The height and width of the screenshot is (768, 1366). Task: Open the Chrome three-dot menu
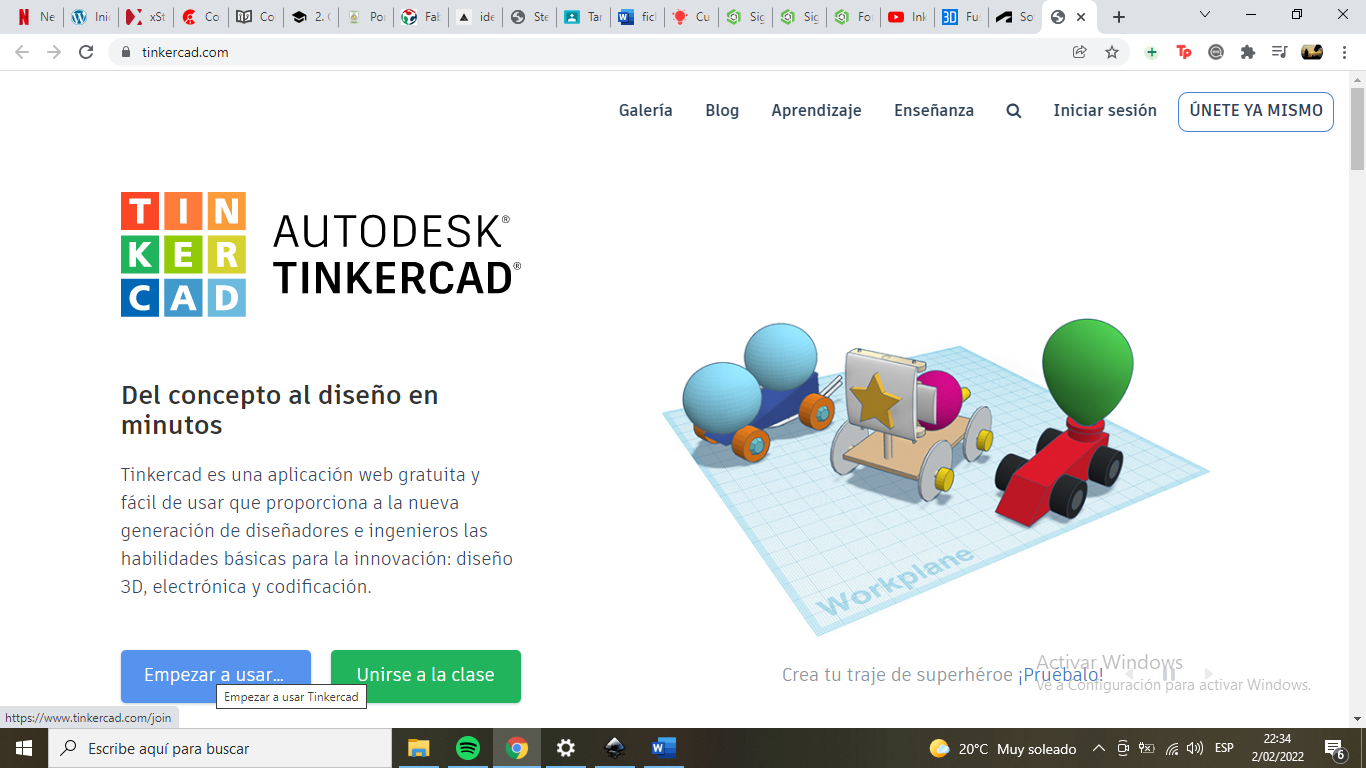click(x=1345, y=52)
